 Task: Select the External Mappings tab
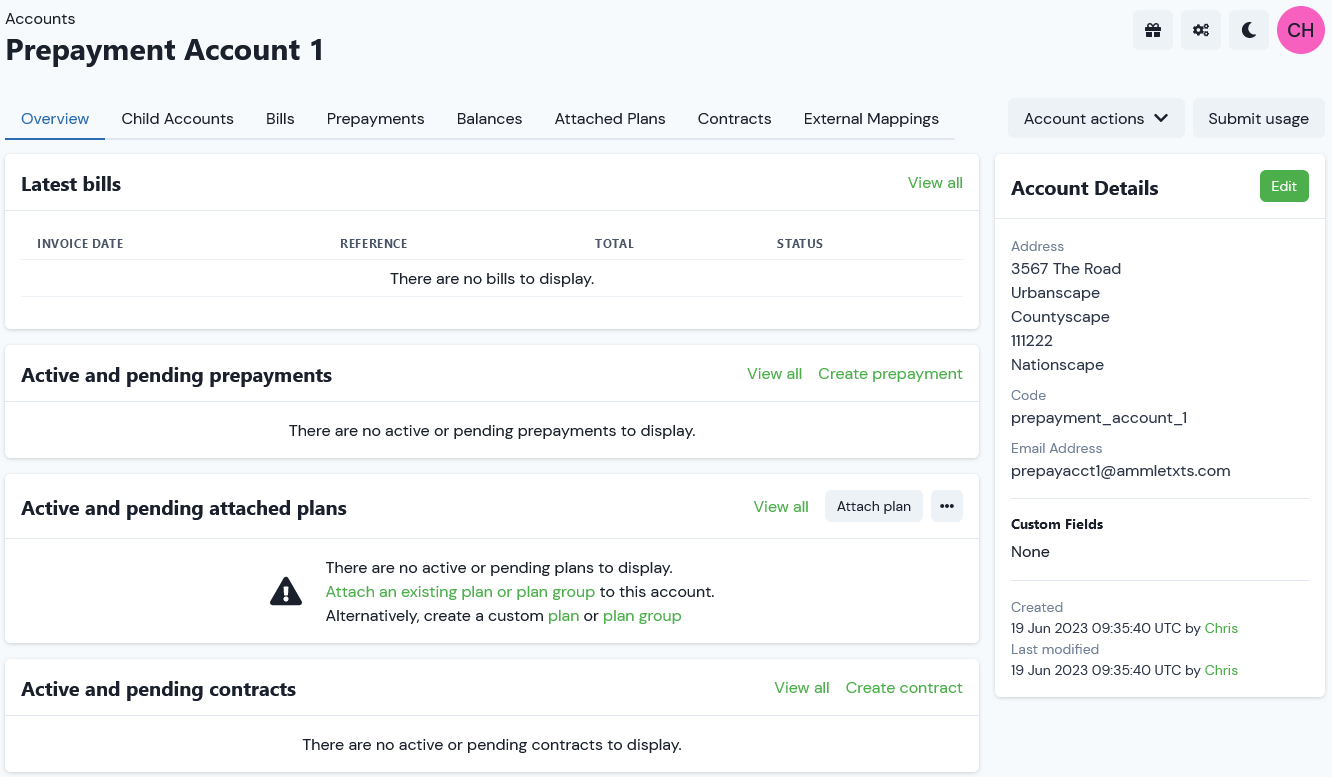[871, 118]
